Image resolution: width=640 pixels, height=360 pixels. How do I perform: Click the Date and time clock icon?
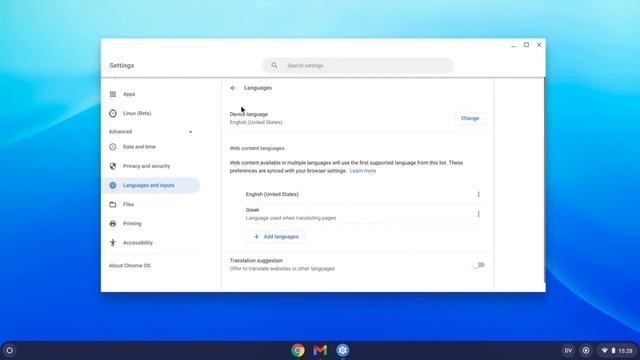(113, 147)
